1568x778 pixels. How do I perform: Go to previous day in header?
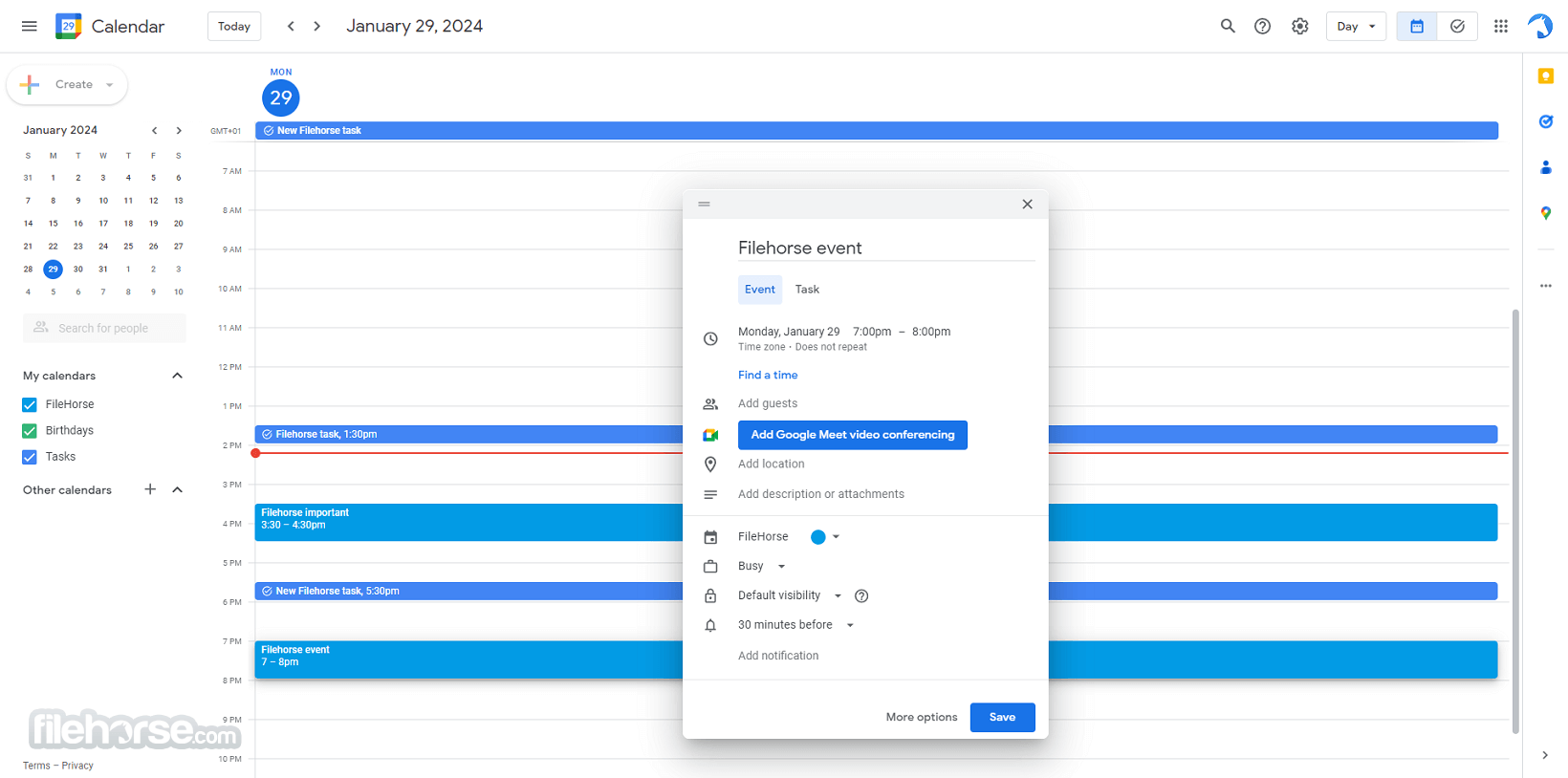tap(291, 26)
